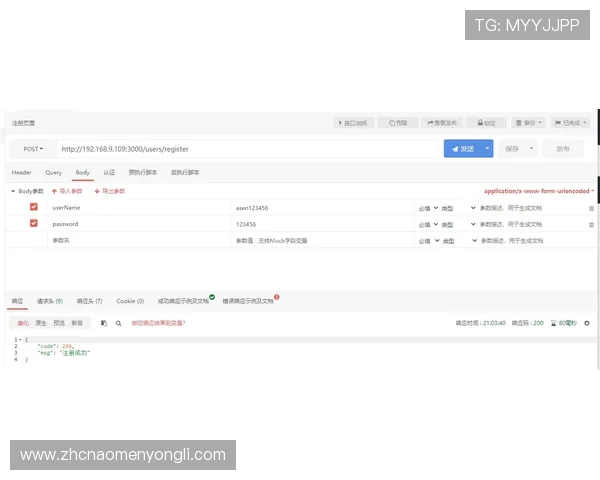Click the 锁定 lock icon button

click(x=486, y=123)
